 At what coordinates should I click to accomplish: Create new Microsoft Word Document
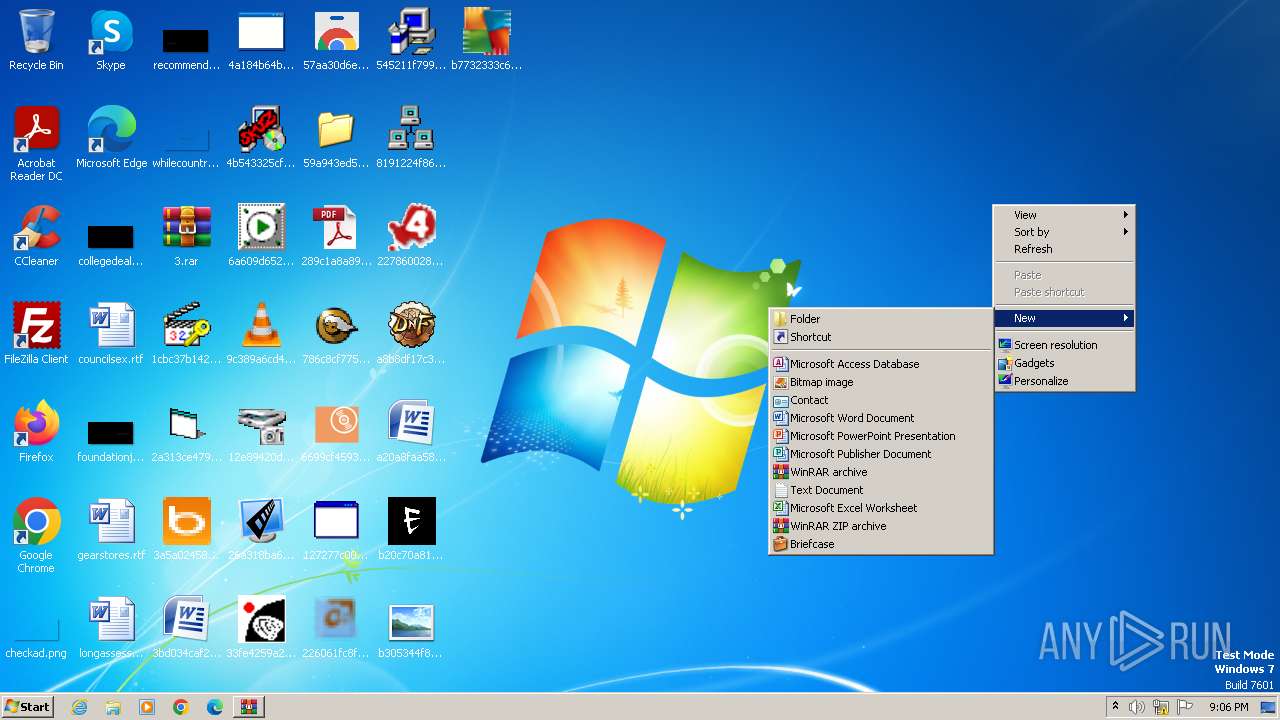click(880, 418)
